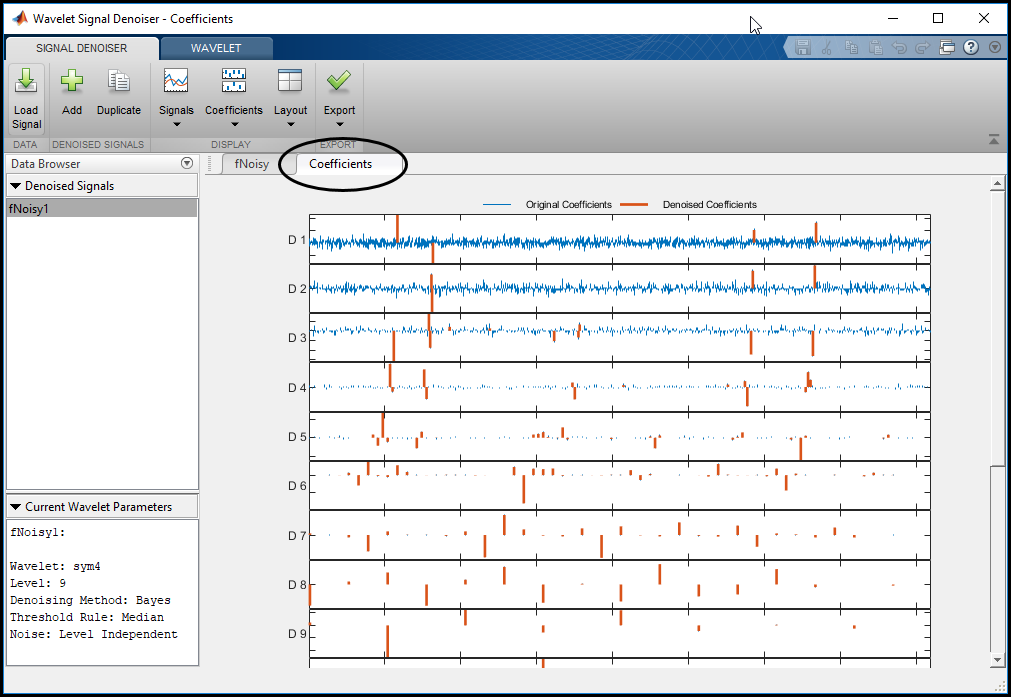Click the help question mark icon
Viewport: 1011px width, 697px height.
(971, 47)
